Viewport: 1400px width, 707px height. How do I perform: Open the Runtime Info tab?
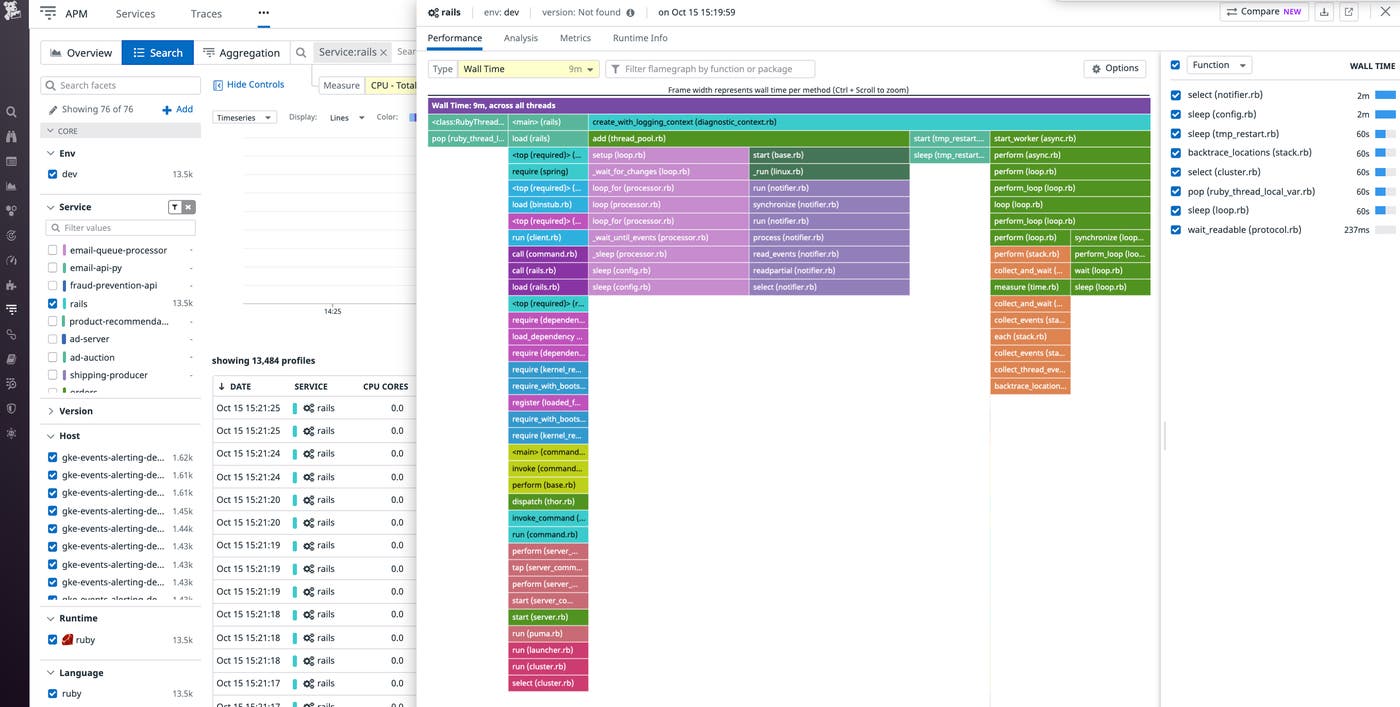pos(640,38)
